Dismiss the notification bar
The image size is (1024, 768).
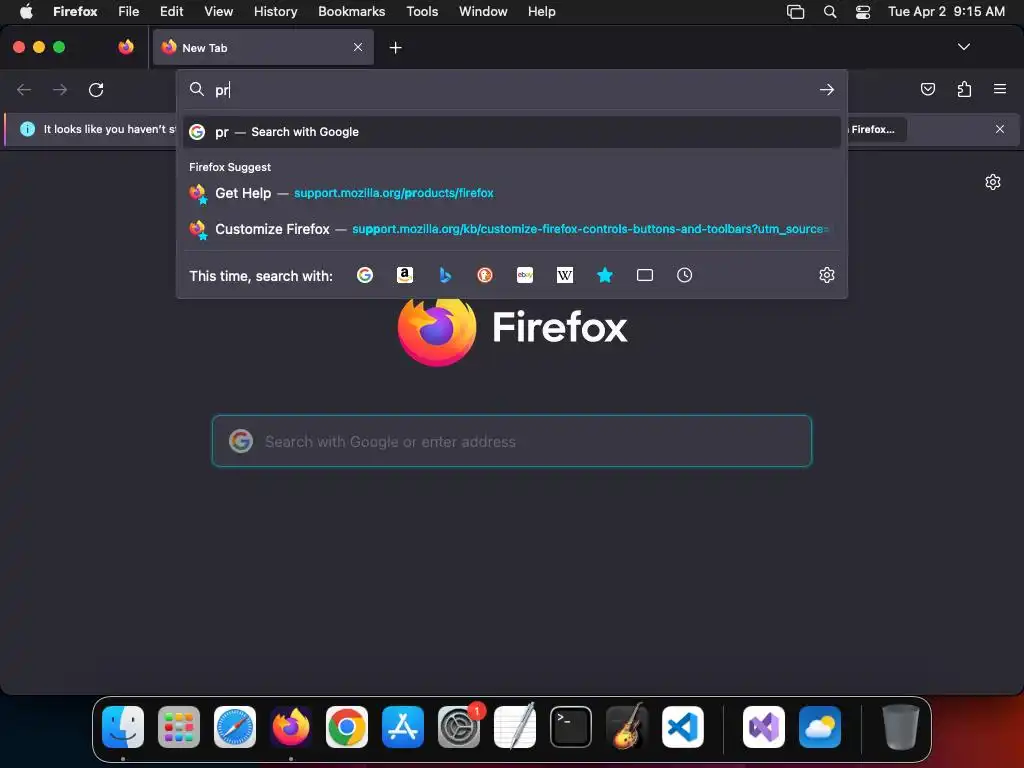pyautogui.click(x=1000, y=129)
